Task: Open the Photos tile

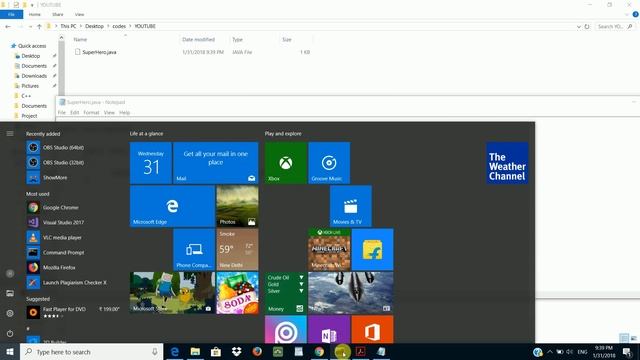Action: [x=237, y=206]
